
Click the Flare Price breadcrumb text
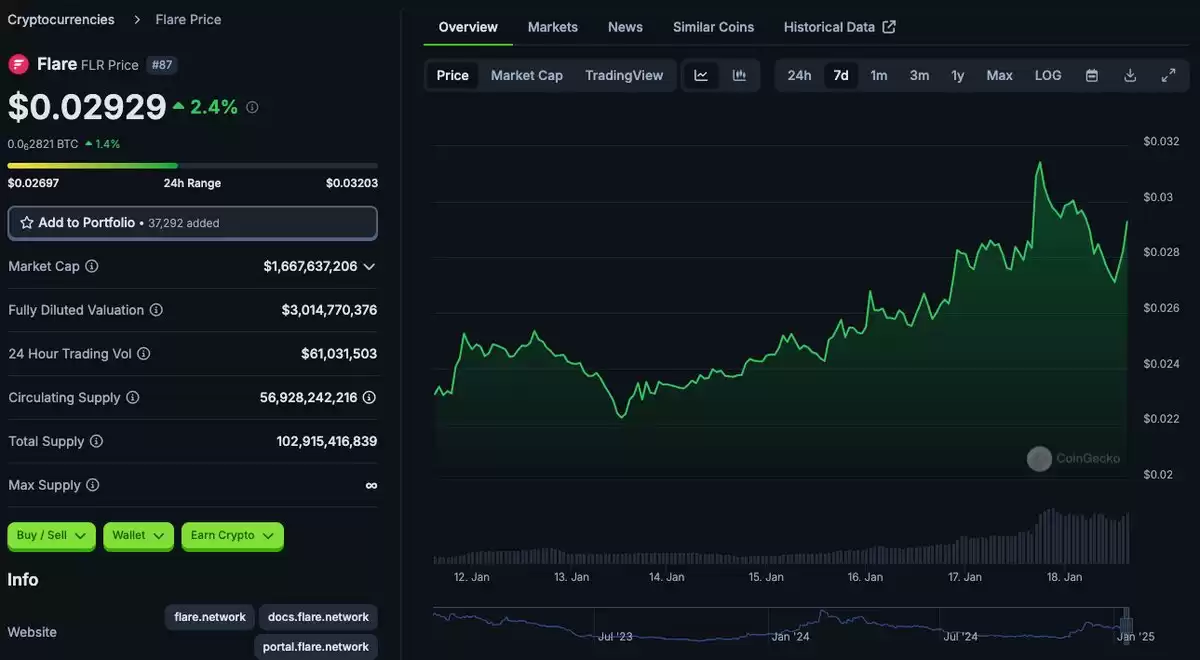[188, 19]
